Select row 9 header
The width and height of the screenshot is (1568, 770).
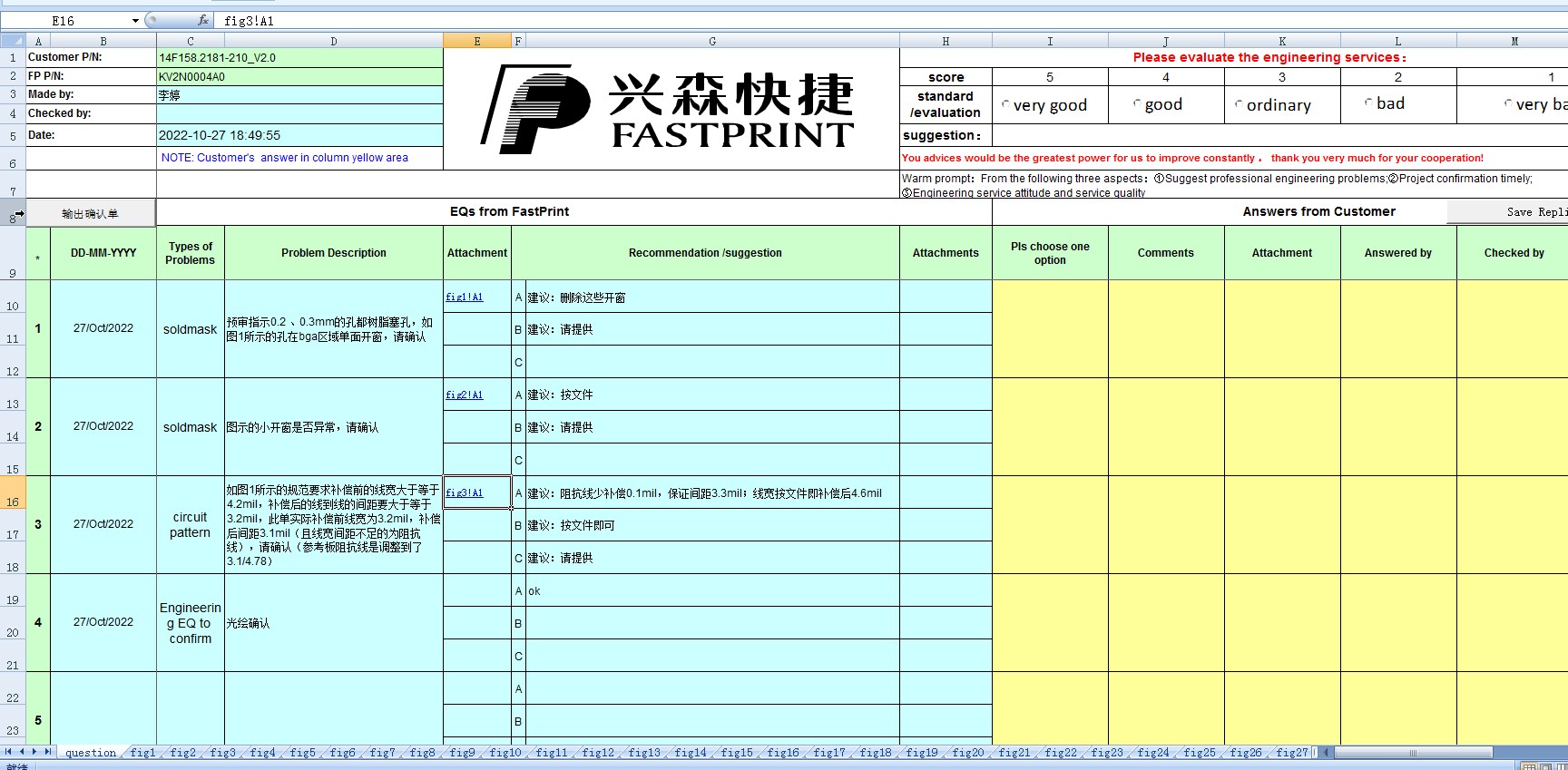pyautogui.click(x=13, y=253)
